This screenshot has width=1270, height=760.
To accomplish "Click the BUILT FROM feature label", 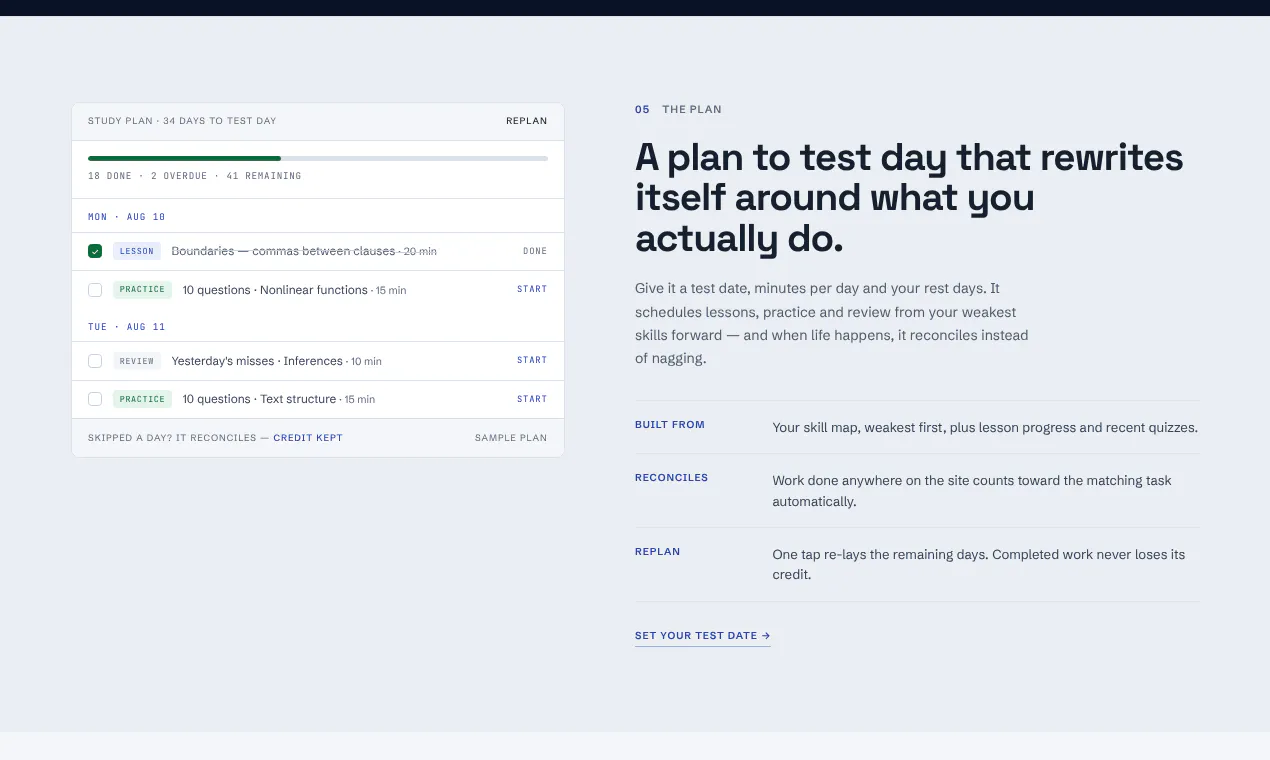I will [x=670, y=425].
